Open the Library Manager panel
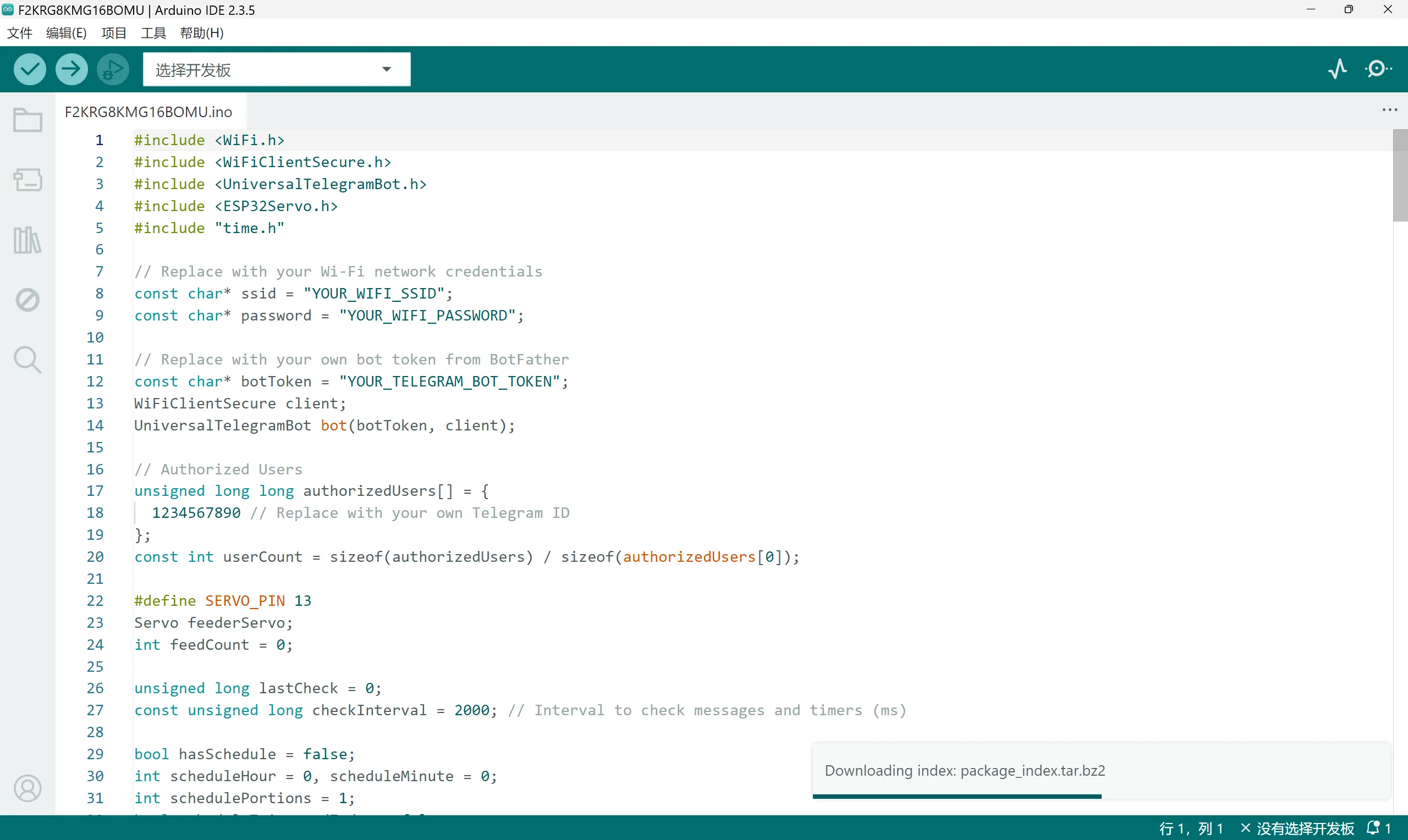Viewport: 1408px width, 840px height. tap(27, 240)
